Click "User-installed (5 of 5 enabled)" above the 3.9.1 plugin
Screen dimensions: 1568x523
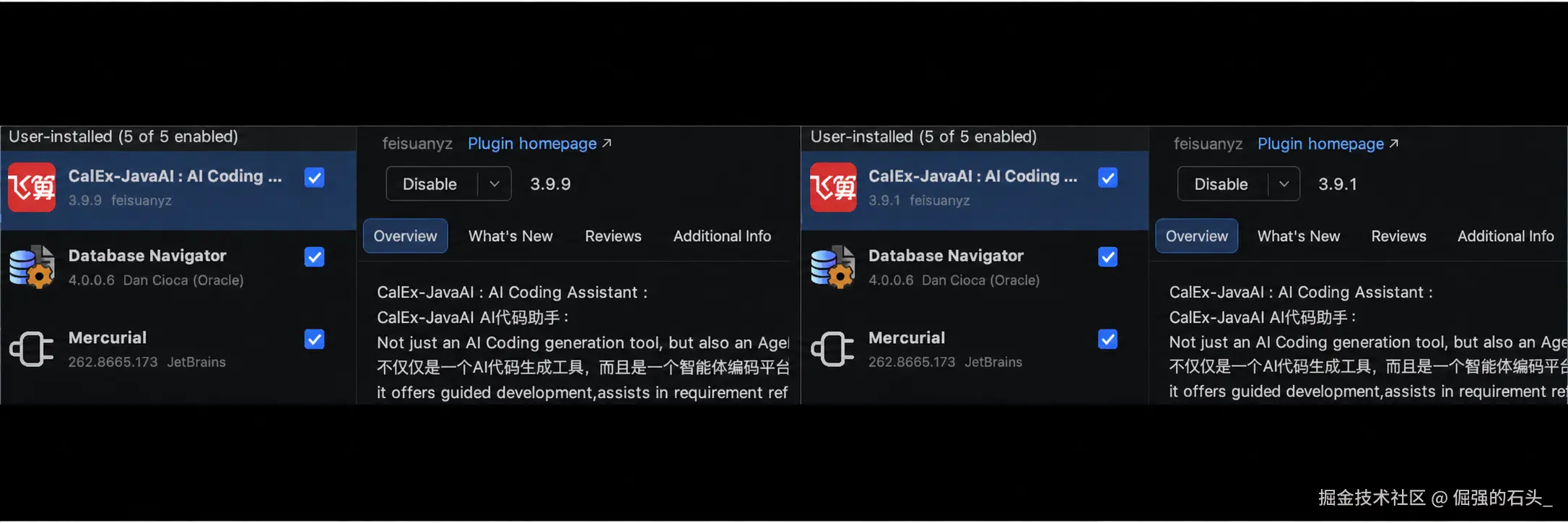tap(923, 137)
